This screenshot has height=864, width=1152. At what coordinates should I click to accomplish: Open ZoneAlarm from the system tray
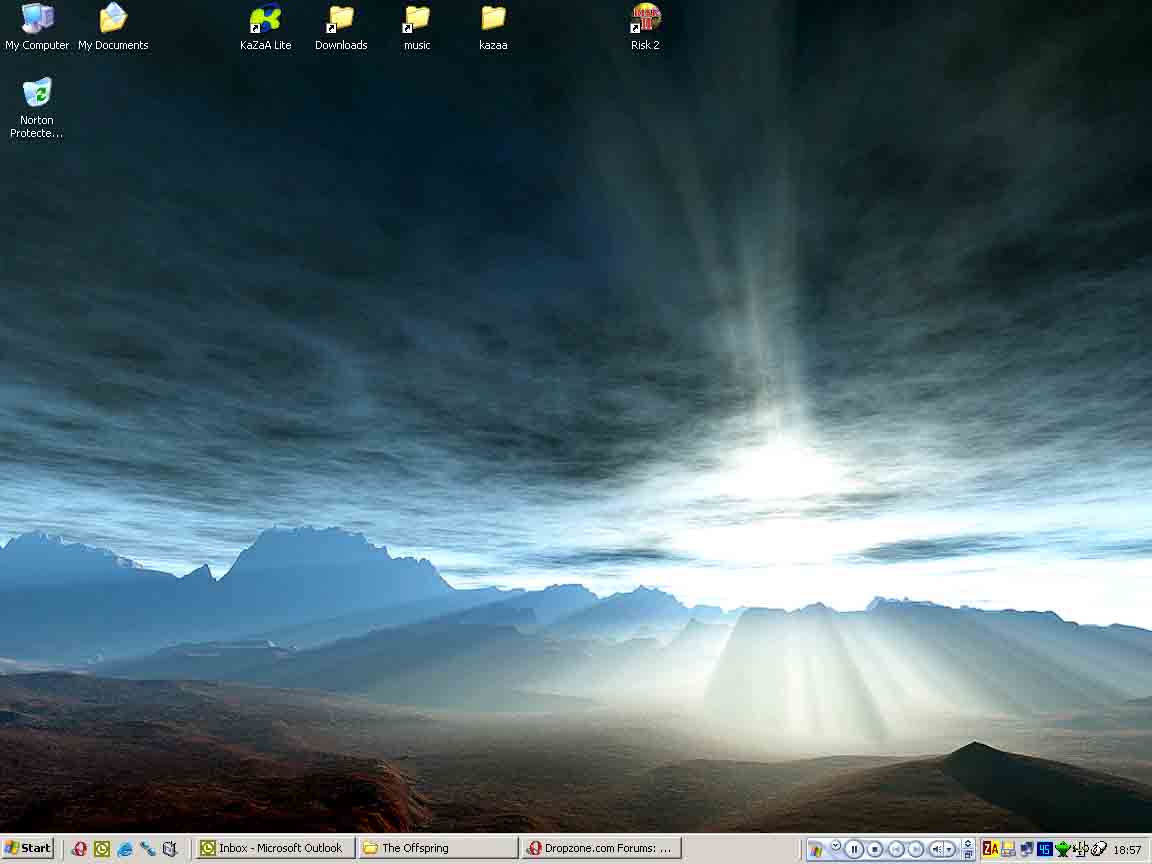[990, 849]
